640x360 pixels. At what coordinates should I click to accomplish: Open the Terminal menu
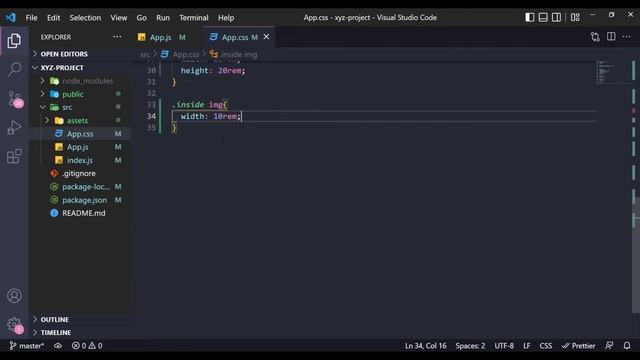(x=194, y=18)
